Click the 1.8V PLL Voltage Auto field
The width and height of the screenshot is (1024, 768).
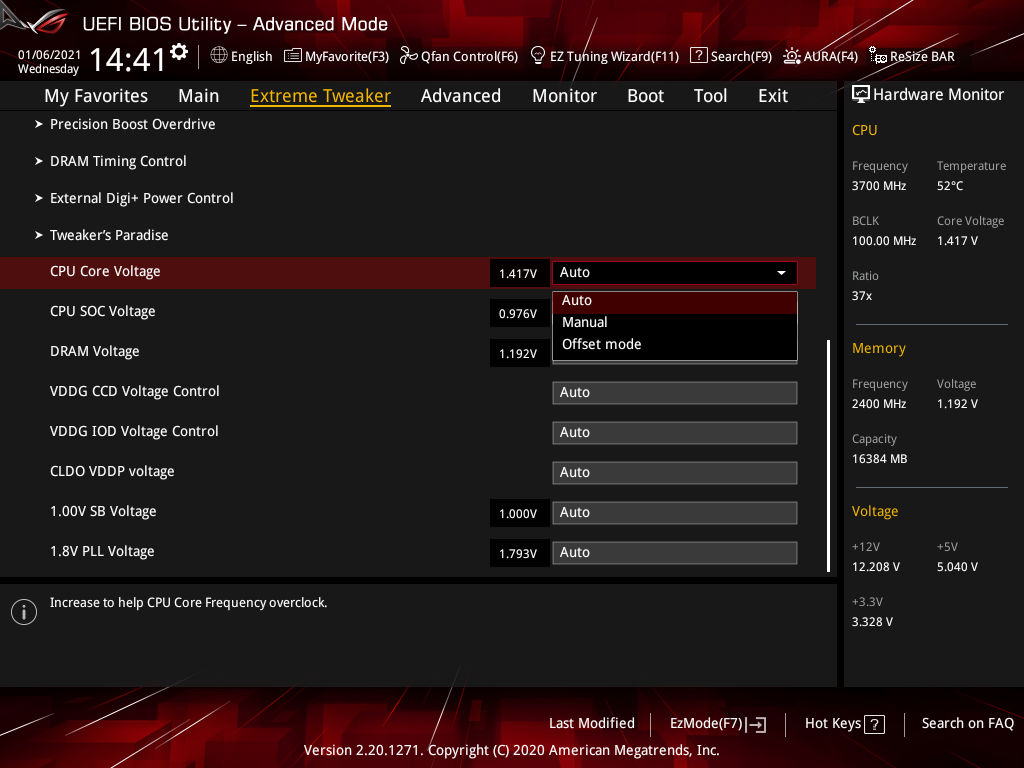click(x=675, y=552)
